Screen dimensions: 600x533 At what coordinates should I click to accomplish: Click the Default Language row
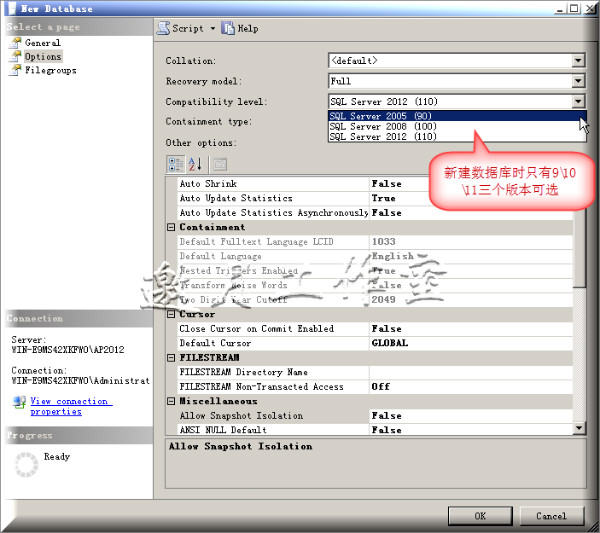point(375,256)
